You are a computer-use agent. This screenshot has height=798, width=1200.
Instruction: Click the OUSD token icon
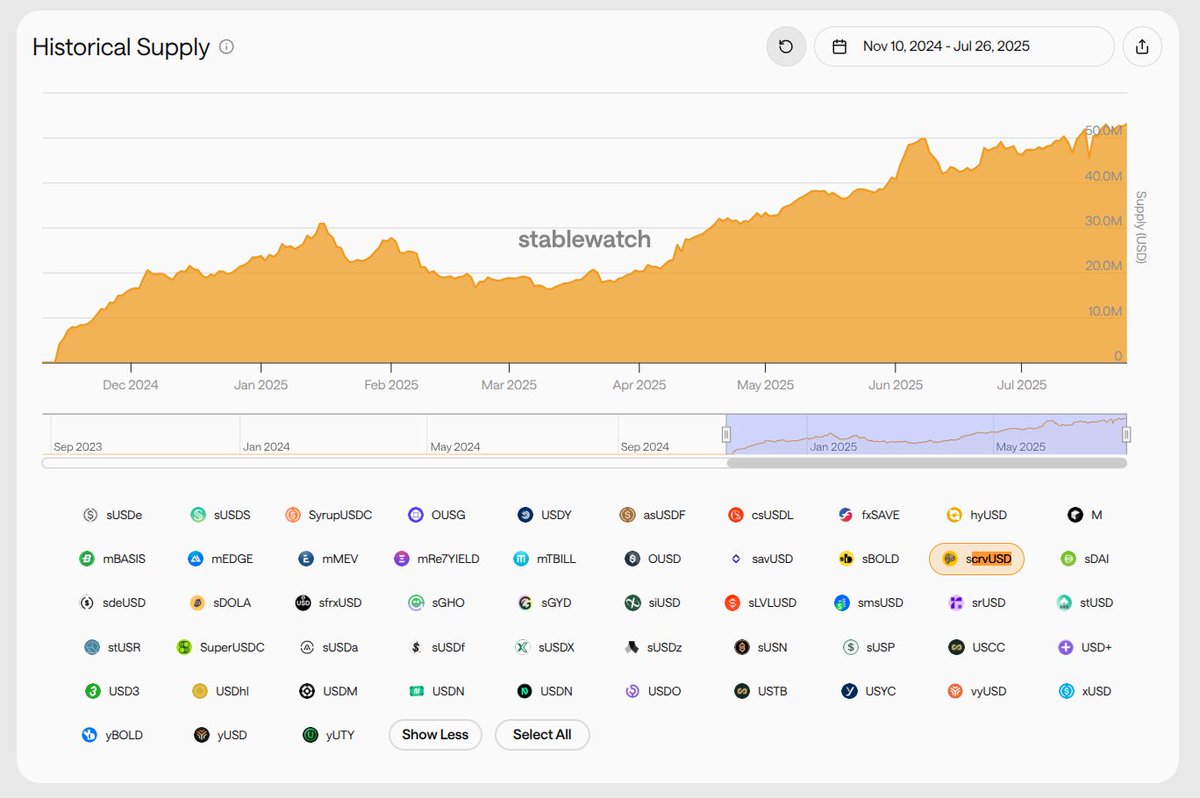click(632, 559)
